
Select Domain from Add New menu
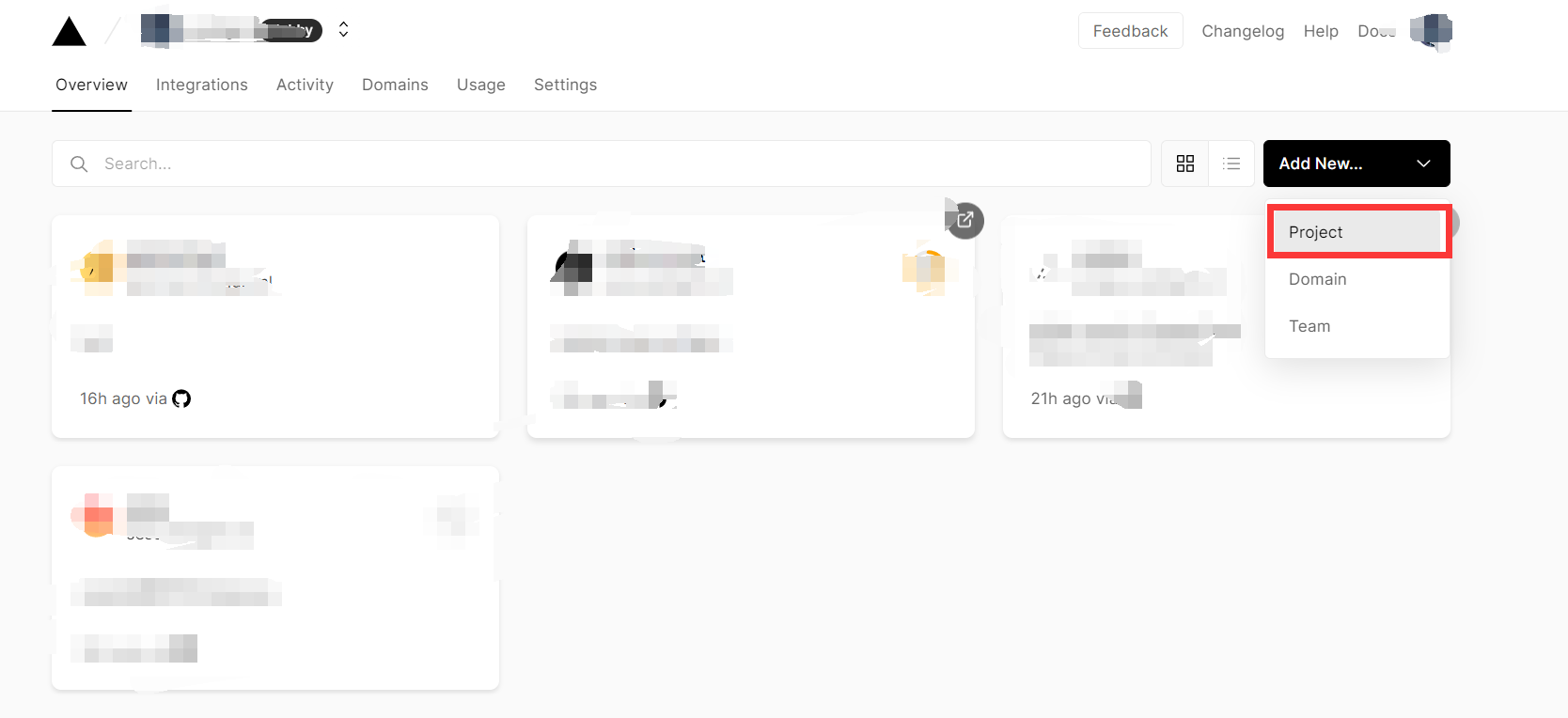tap(1317, 279)
